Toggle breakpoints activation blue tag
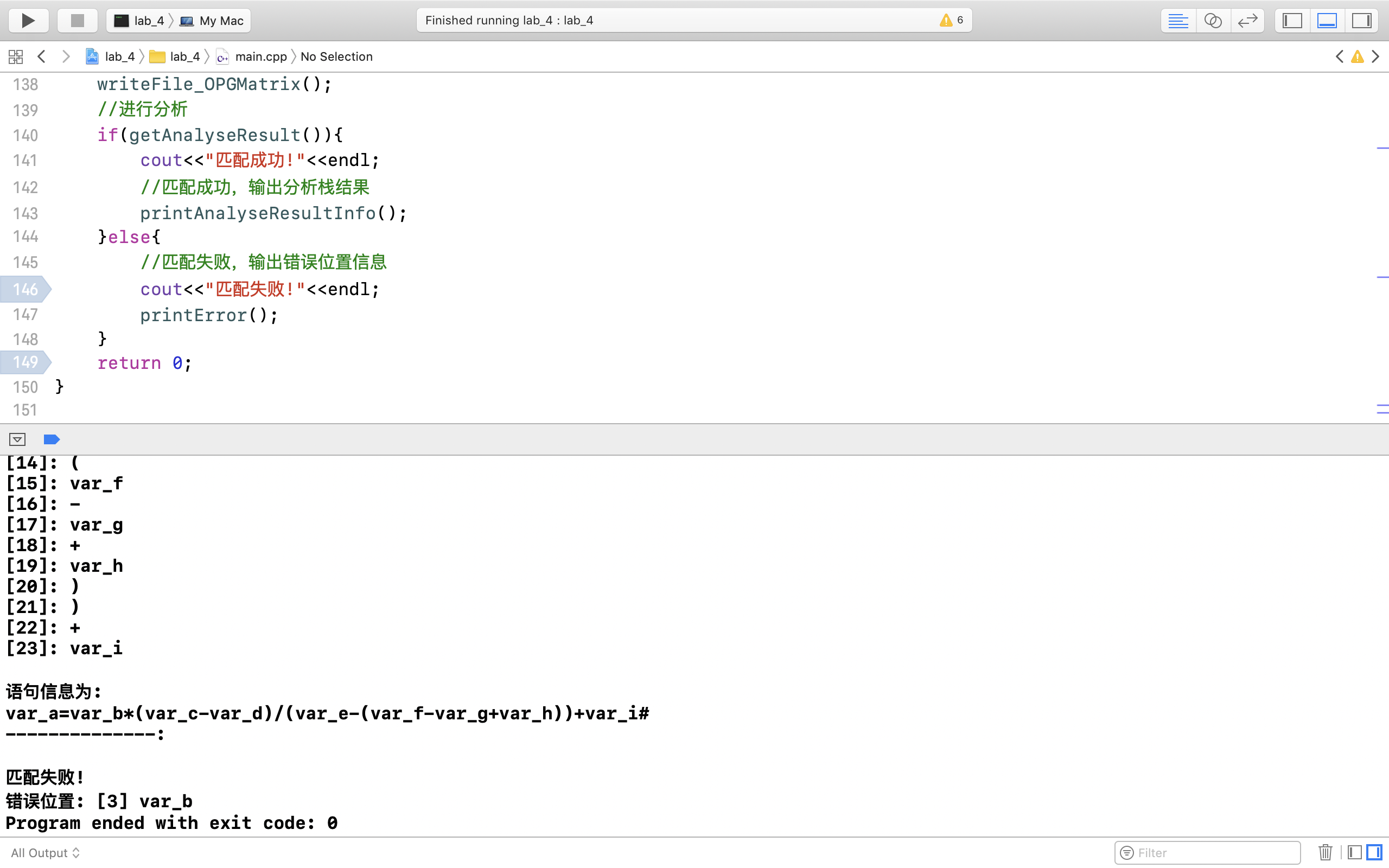This screenshot has height=868, width=1389. (52, 439)
